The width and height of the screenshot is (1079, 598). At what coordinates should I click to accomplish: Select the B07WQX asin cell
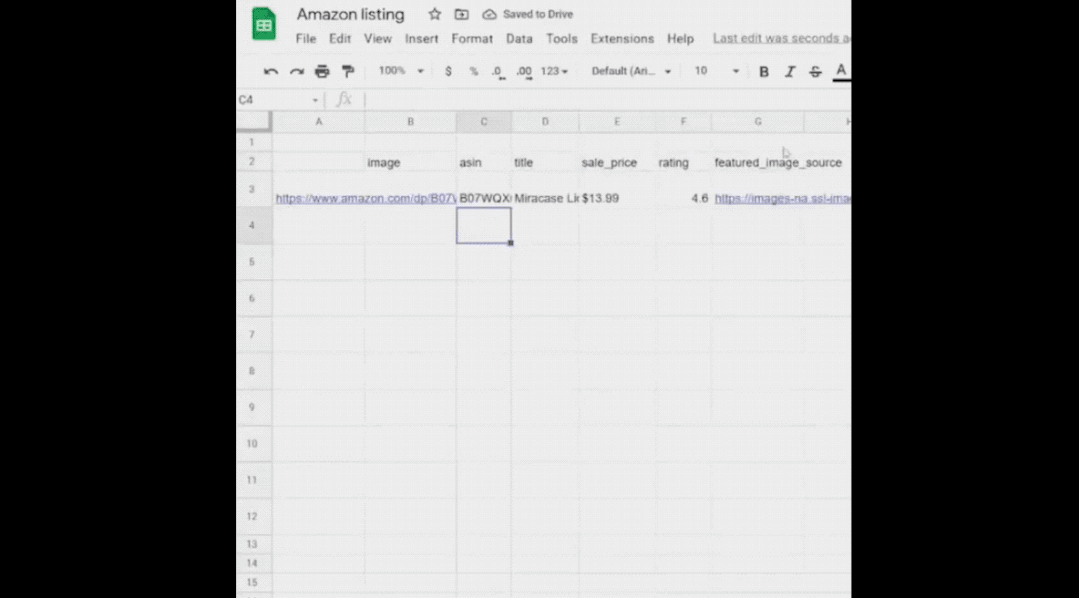[484, 190]
